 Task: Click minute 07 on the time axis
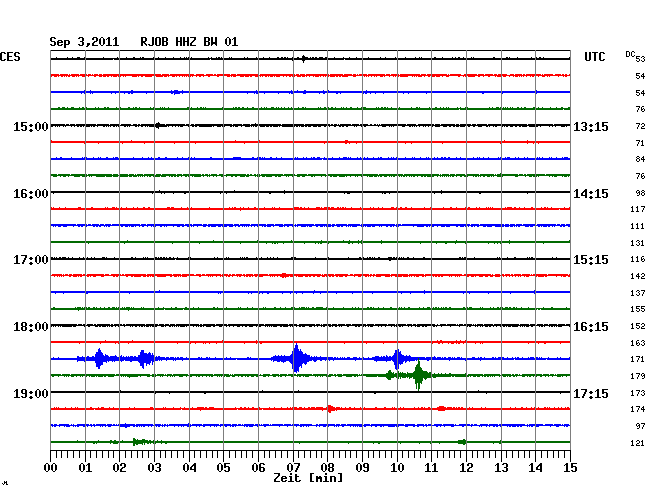293,468
